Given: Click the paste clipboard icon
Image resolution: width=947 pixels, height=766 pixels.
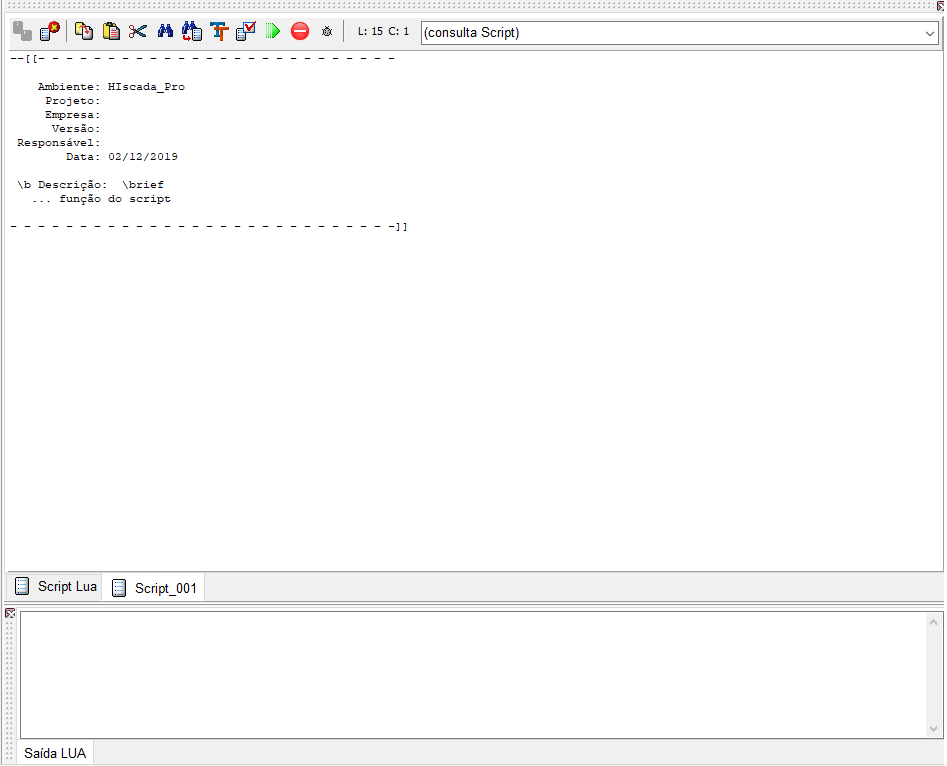Looking at the screenshot, I should coord(111,31).
